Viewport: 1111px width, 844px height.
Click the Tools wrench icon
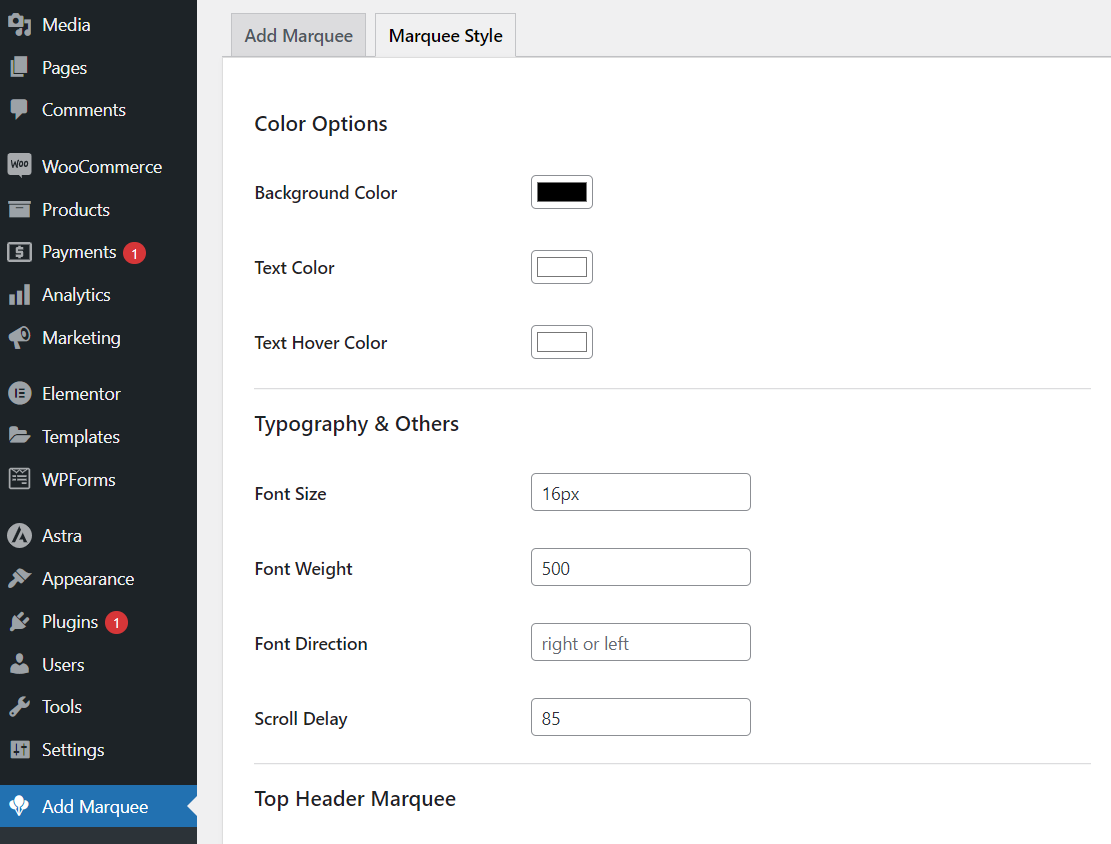[x=19, y=707]
